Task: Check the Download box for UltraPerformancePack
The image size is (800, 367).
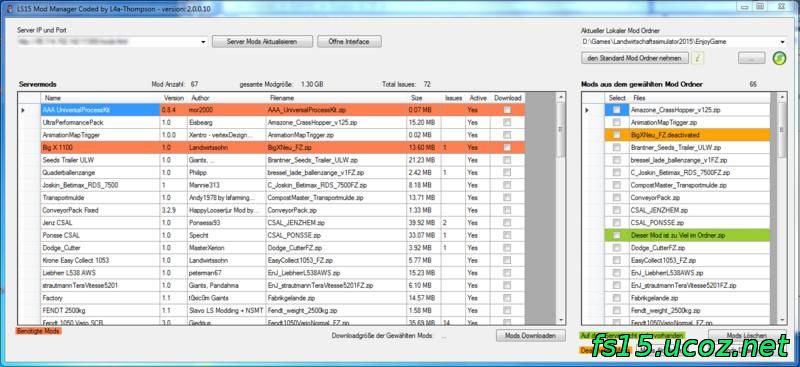Action: click(507, 123)
